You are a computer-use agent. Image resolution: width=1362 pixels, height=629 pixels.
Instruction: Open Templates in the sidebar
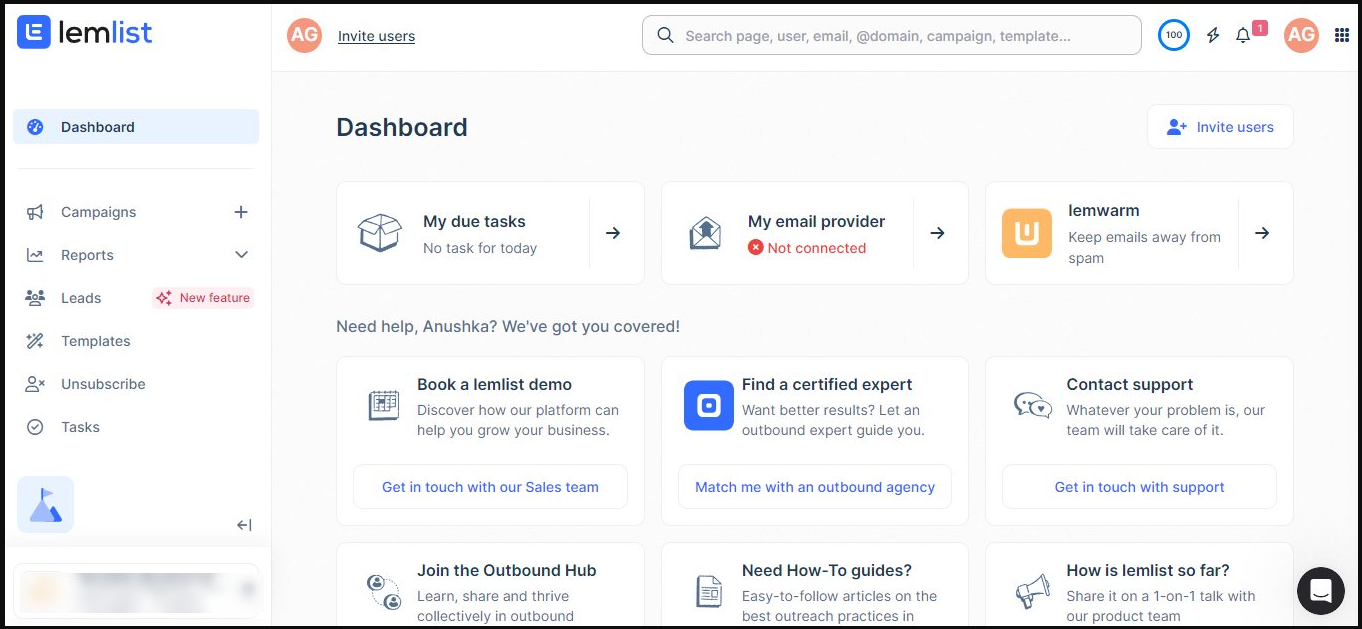(95, 341)
